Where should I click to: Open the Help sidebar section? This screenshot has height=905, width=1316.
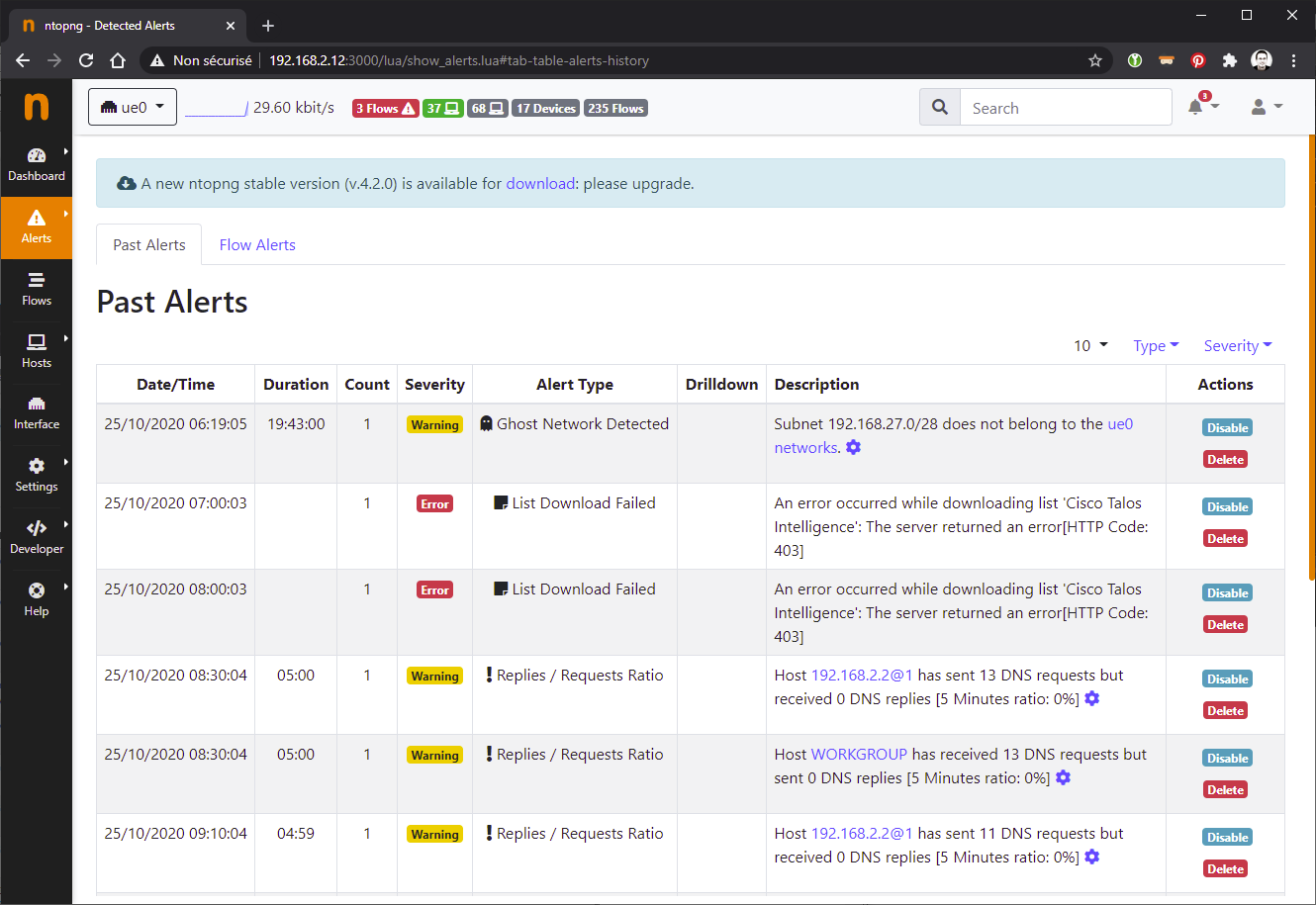coord(37,599)
